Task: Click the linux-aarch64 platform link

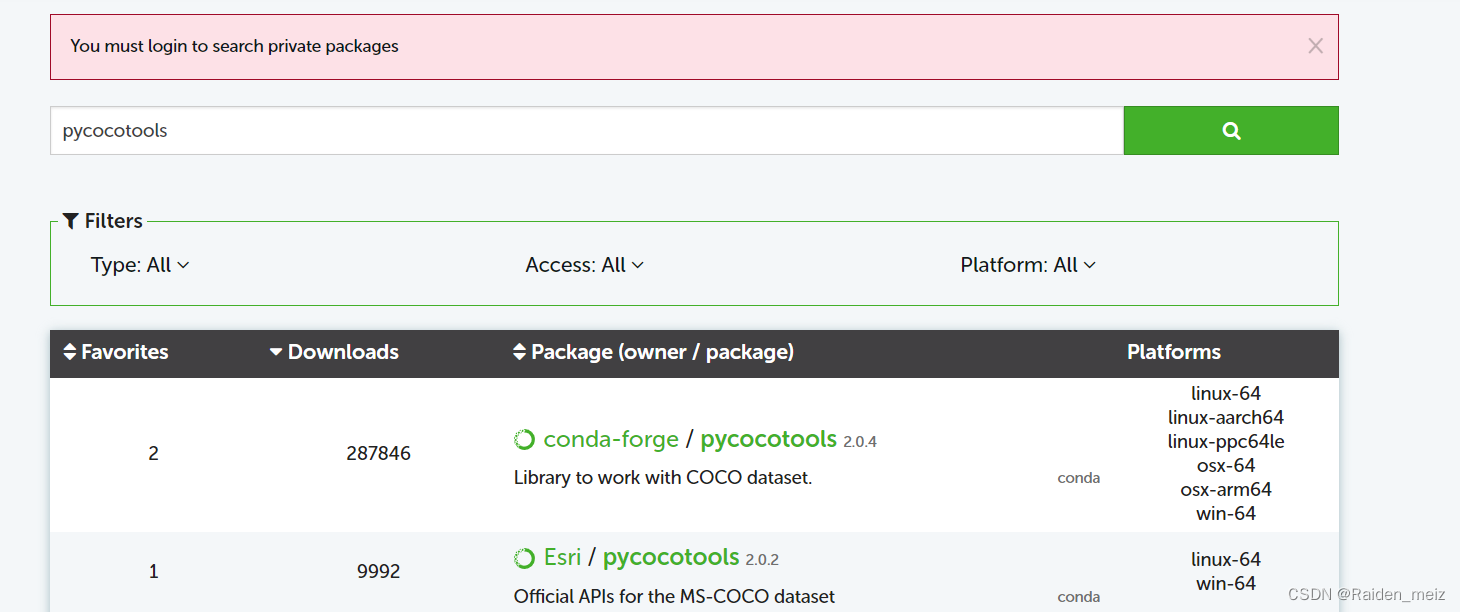Action: pos(1226,417)
